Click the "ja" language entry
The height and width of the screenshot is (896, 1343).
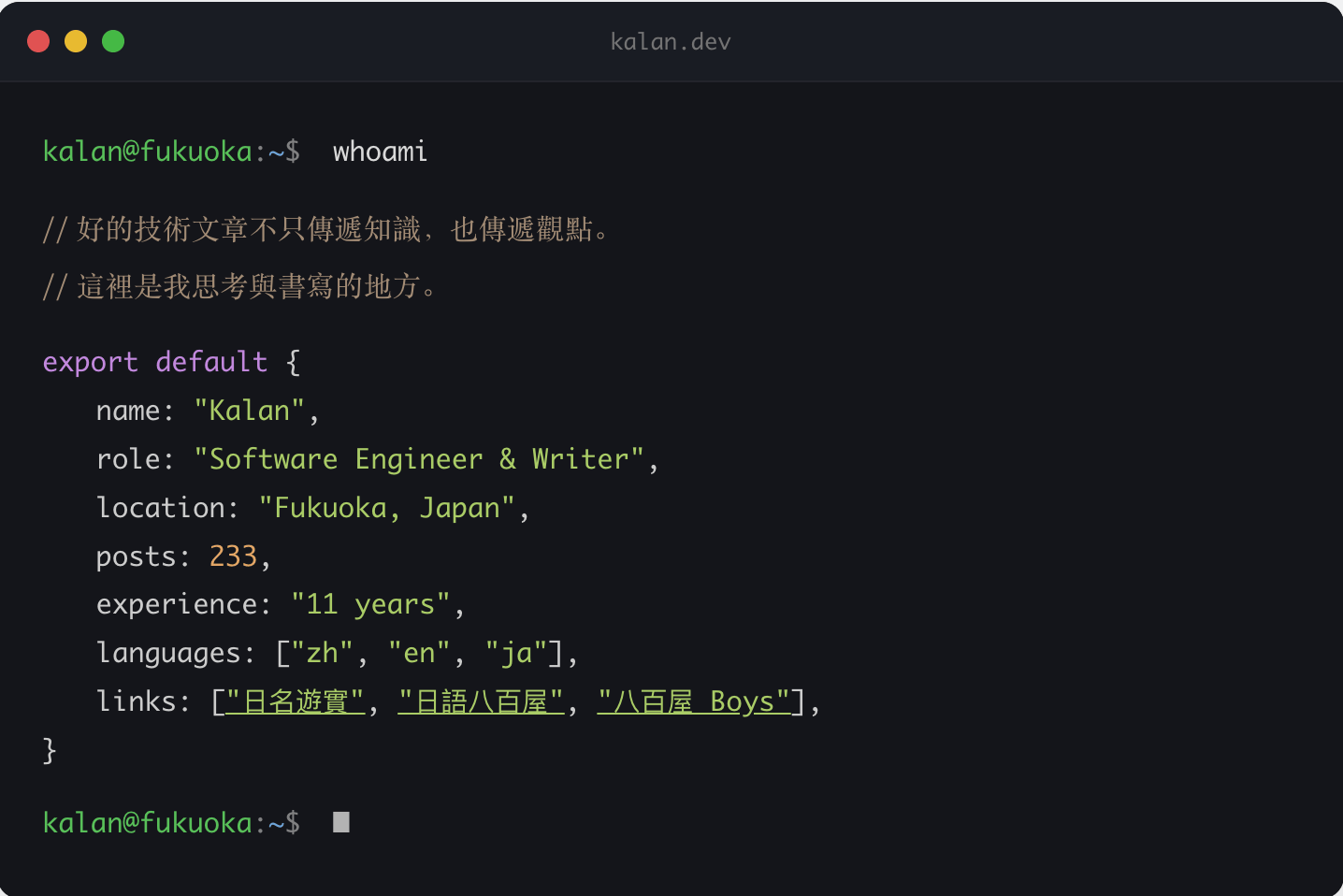[x=516, y=653]
